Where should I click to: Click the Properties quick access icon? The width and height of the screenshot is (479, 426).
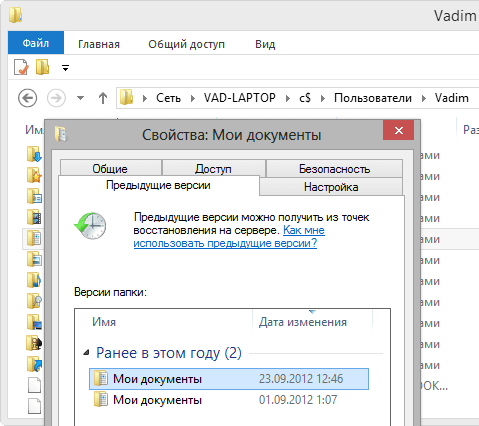click(x=21, y=67)
